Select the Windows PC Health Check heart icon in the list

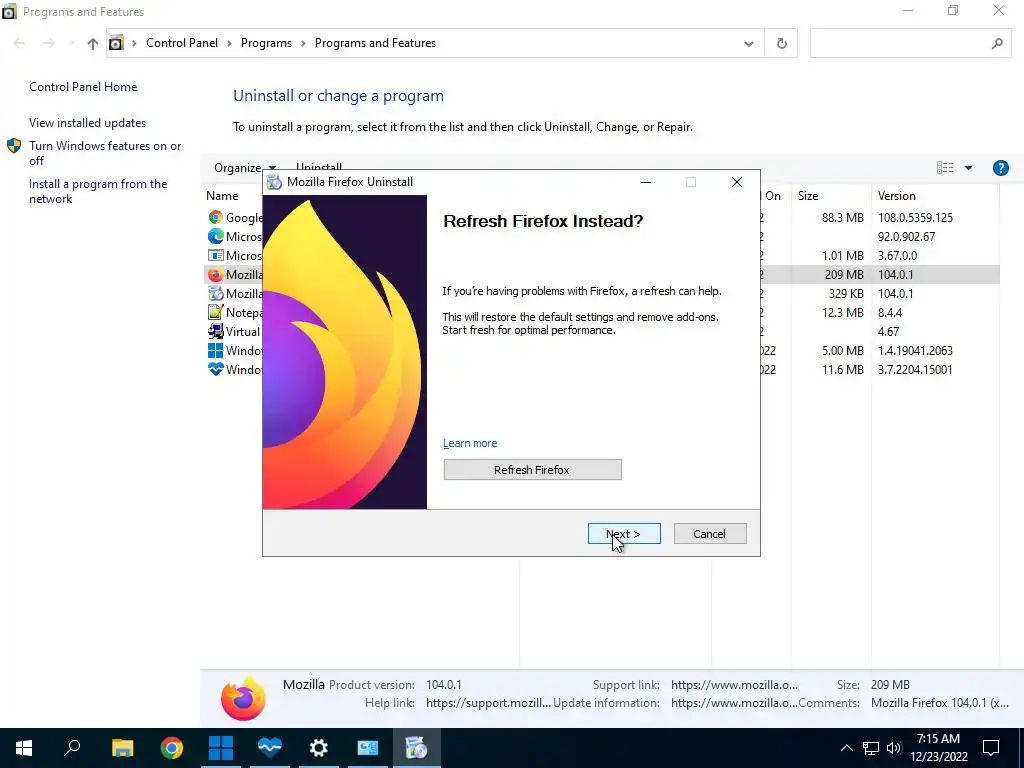[x=215, y=369]
